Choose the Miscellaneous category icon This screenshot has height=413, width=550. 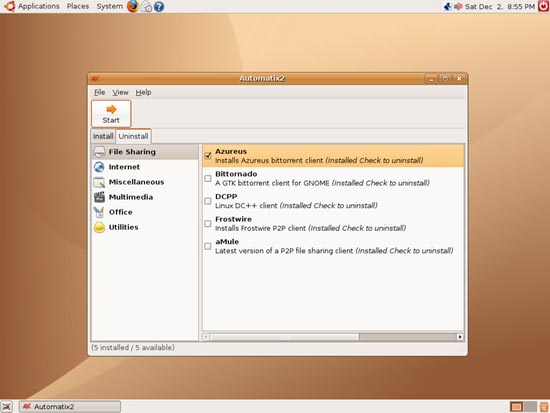point(99,182)
